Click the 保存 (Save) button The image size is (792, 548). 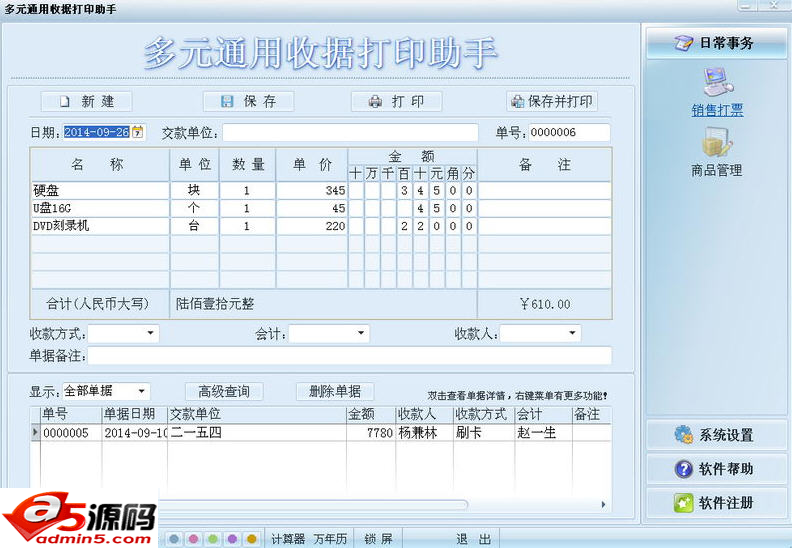click(x=249, y=102)
